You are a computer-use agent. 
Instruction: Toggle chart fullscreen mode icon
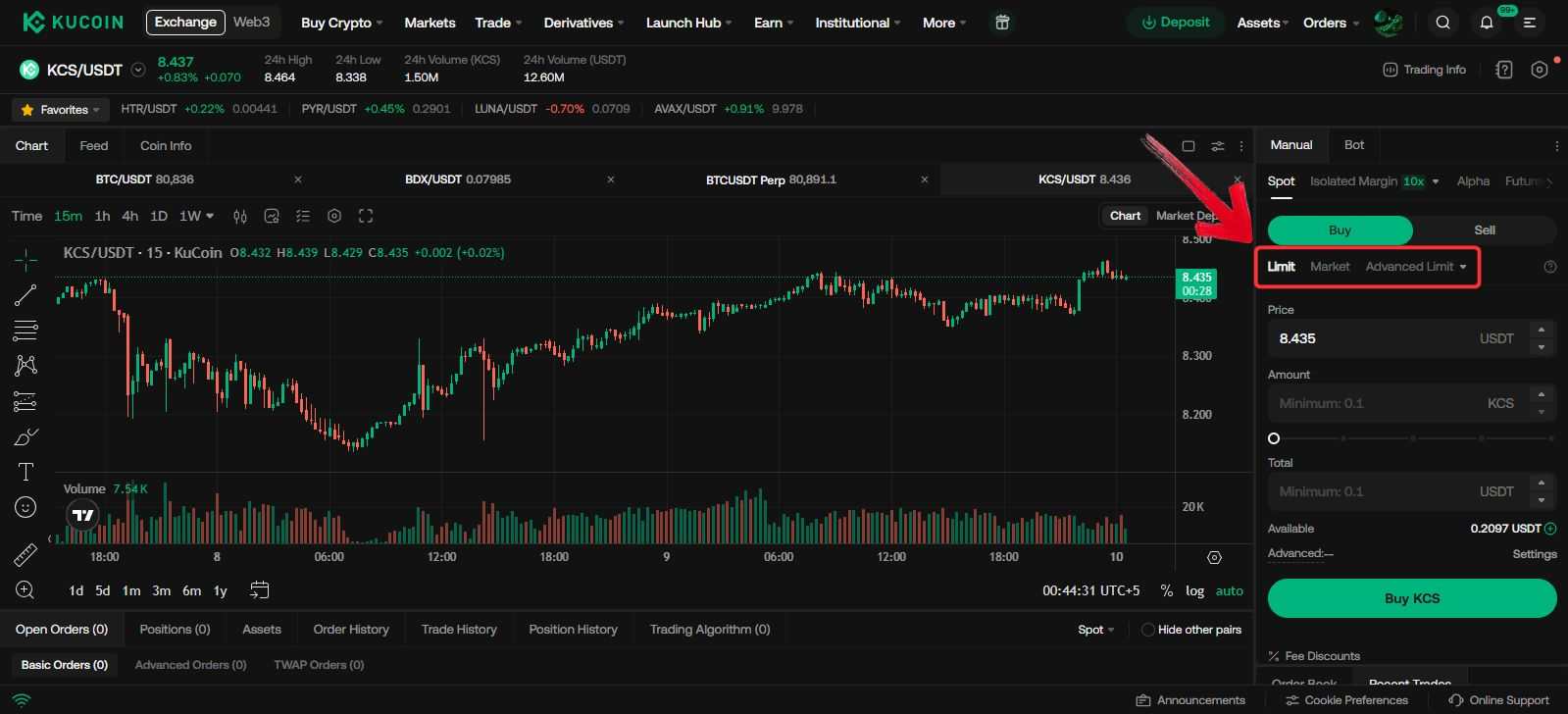(366, 216)
